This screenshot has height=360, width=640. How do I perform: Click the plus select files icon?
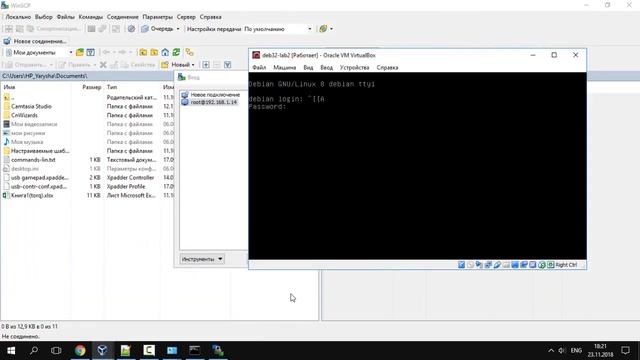[x=206, y=64]
